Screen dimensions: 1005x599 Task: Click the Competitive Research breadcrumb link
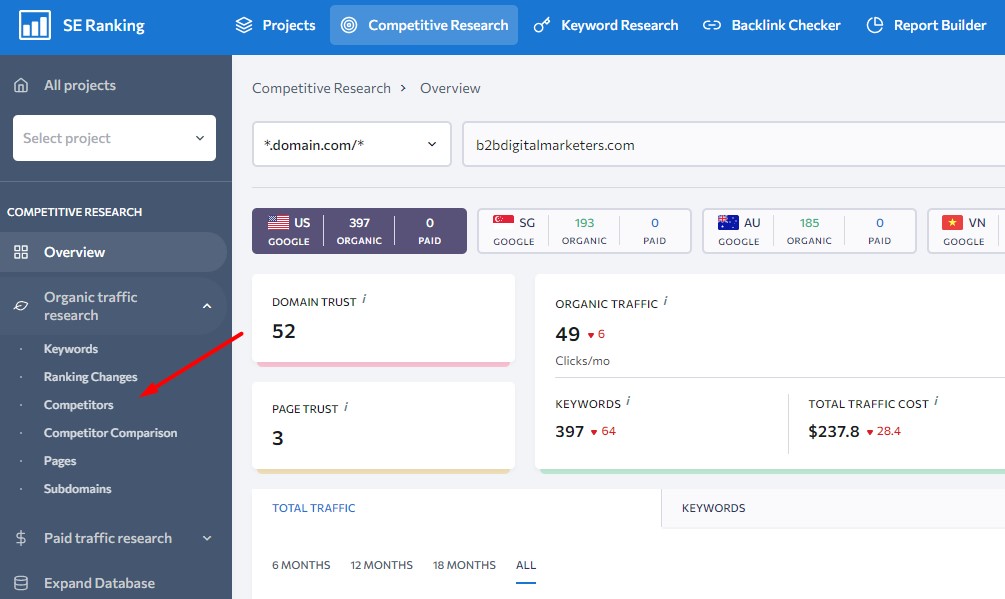coord(321,88)
